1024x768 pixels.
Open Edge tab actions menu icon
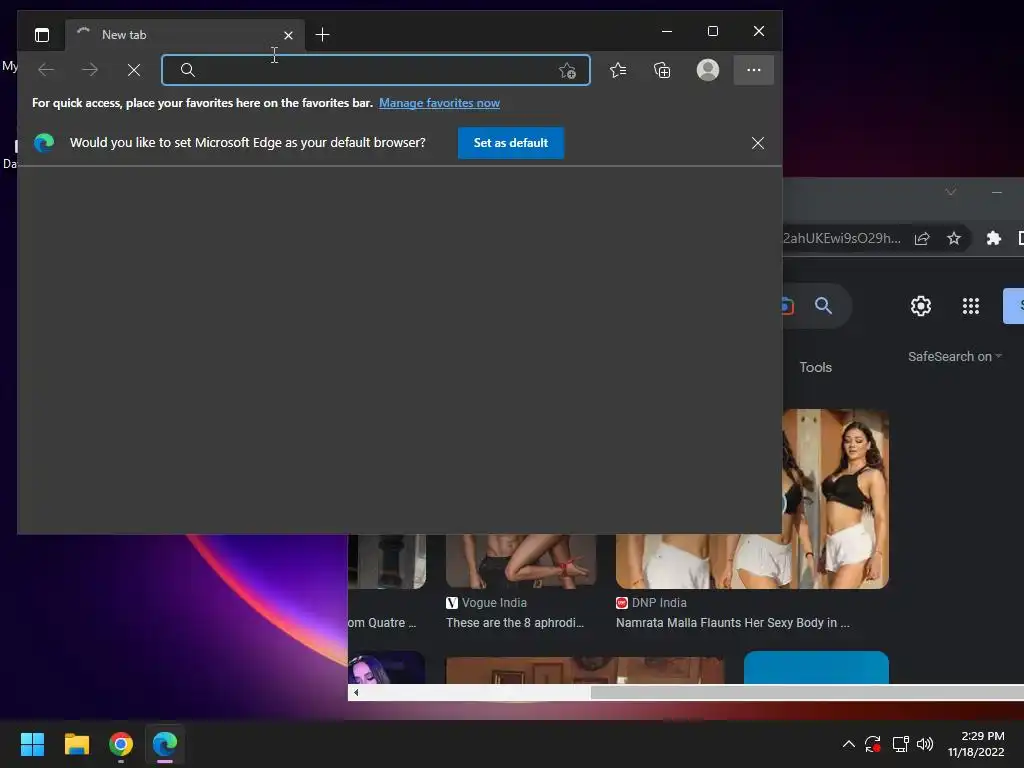pos(42,35)
